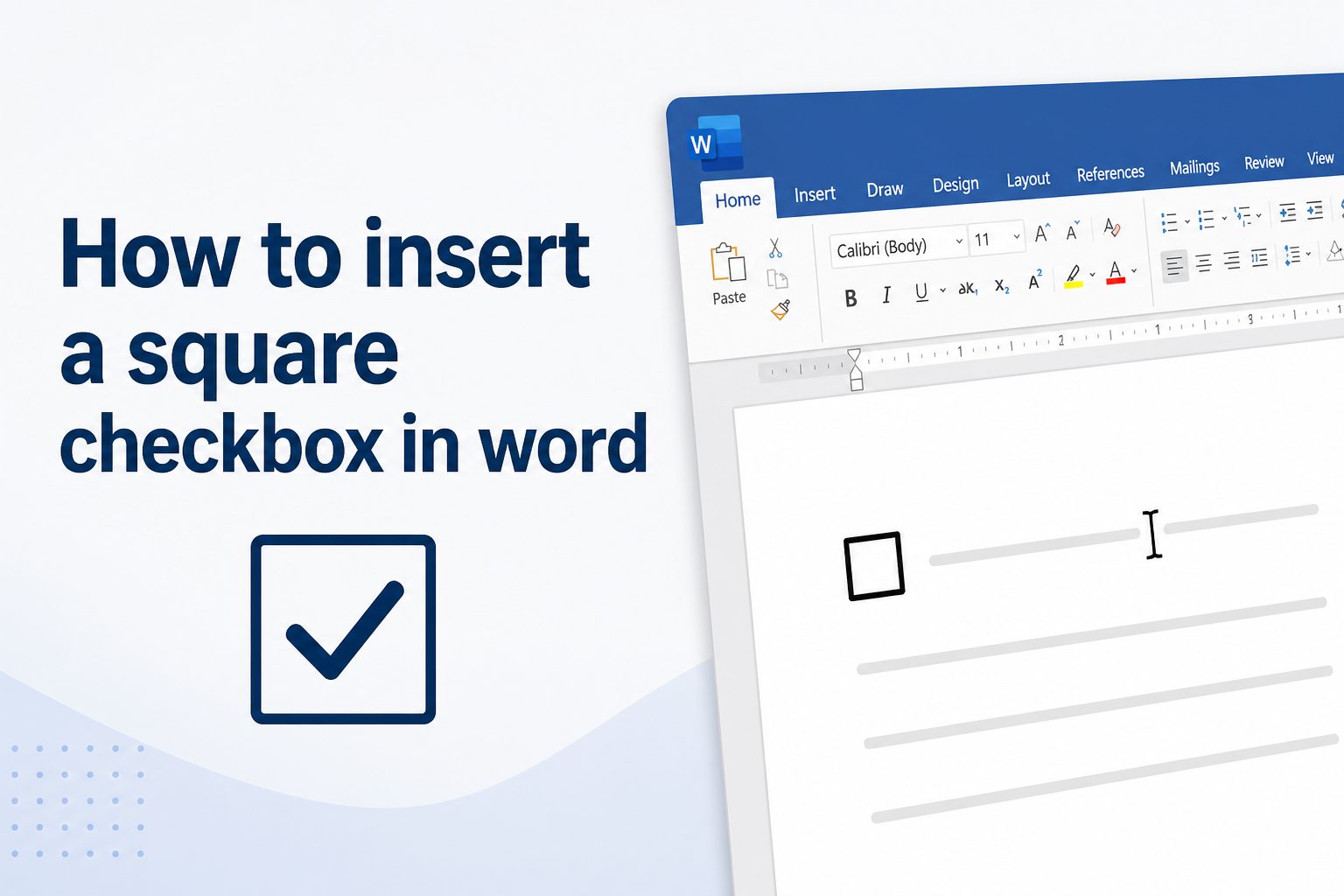Open the Draw tab
The height and width of the screenshot is (896, 1344).
click(885, 189)
